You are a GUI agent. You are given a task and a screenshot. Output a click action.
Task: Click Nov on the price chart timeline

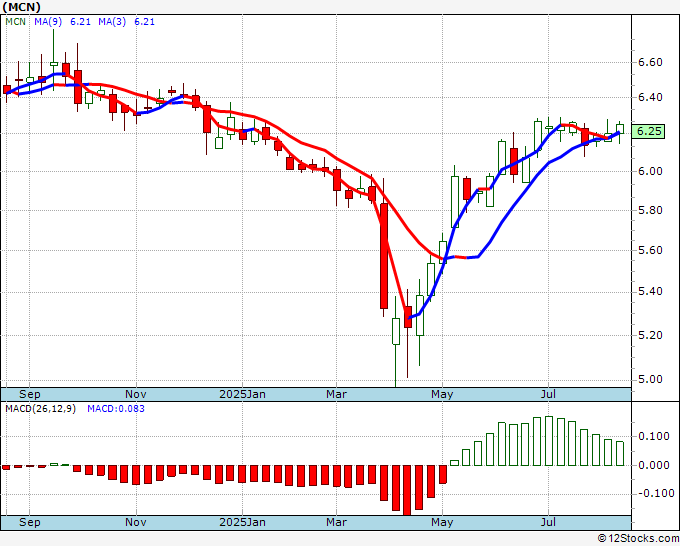pyautogui.click(x=136, y=394)
